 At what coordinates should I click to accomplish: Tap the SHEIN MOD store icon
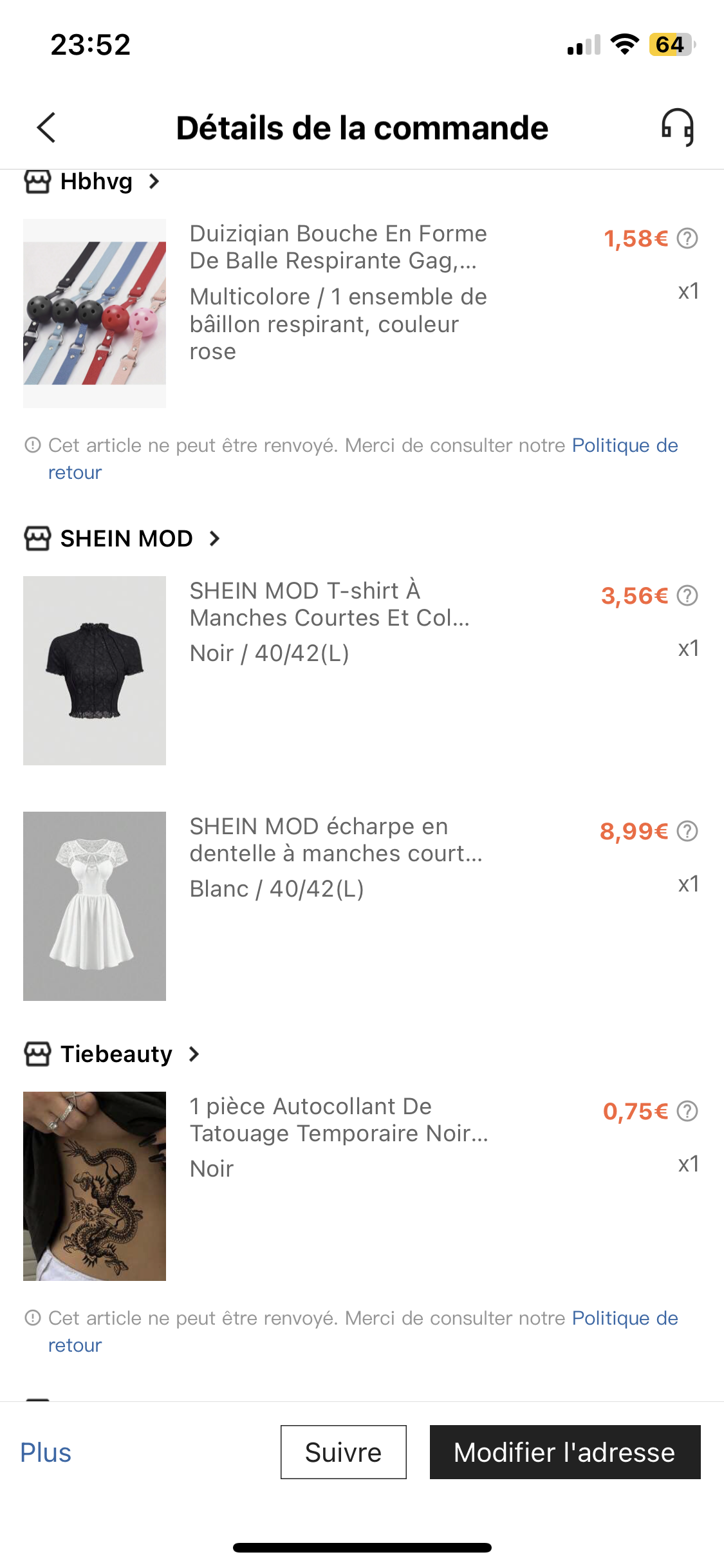[37, 539]
